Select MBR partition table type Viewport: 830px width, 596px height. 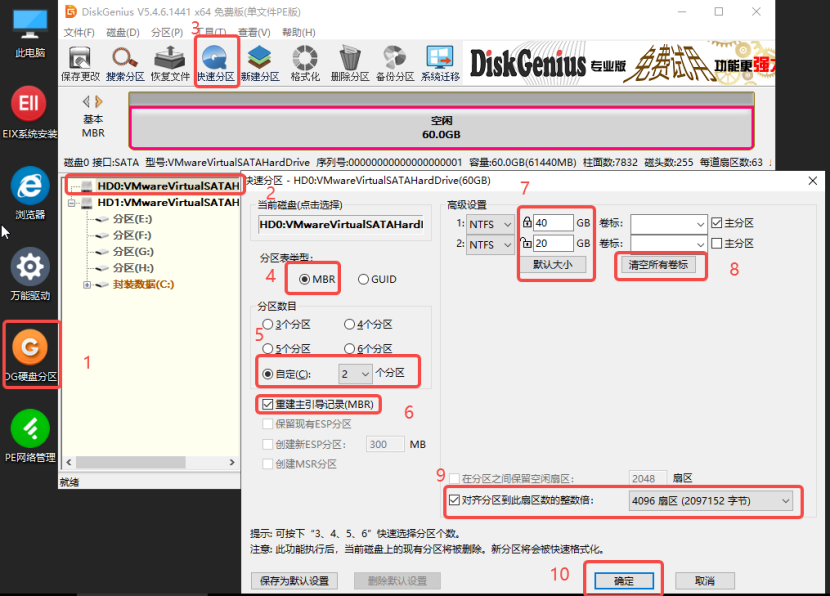(x=318, y=279)
